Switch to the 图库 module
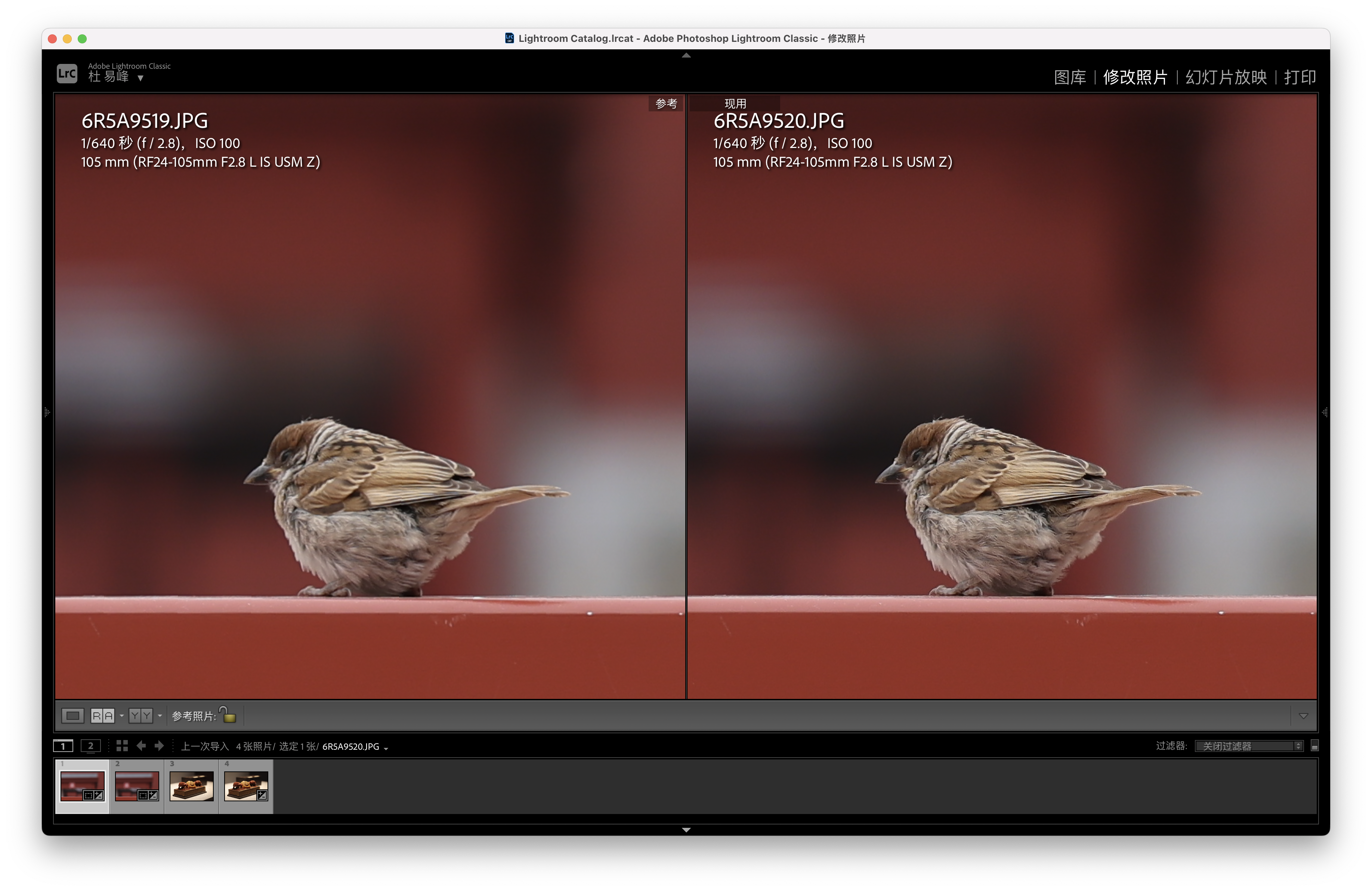 pos(1070,77)
